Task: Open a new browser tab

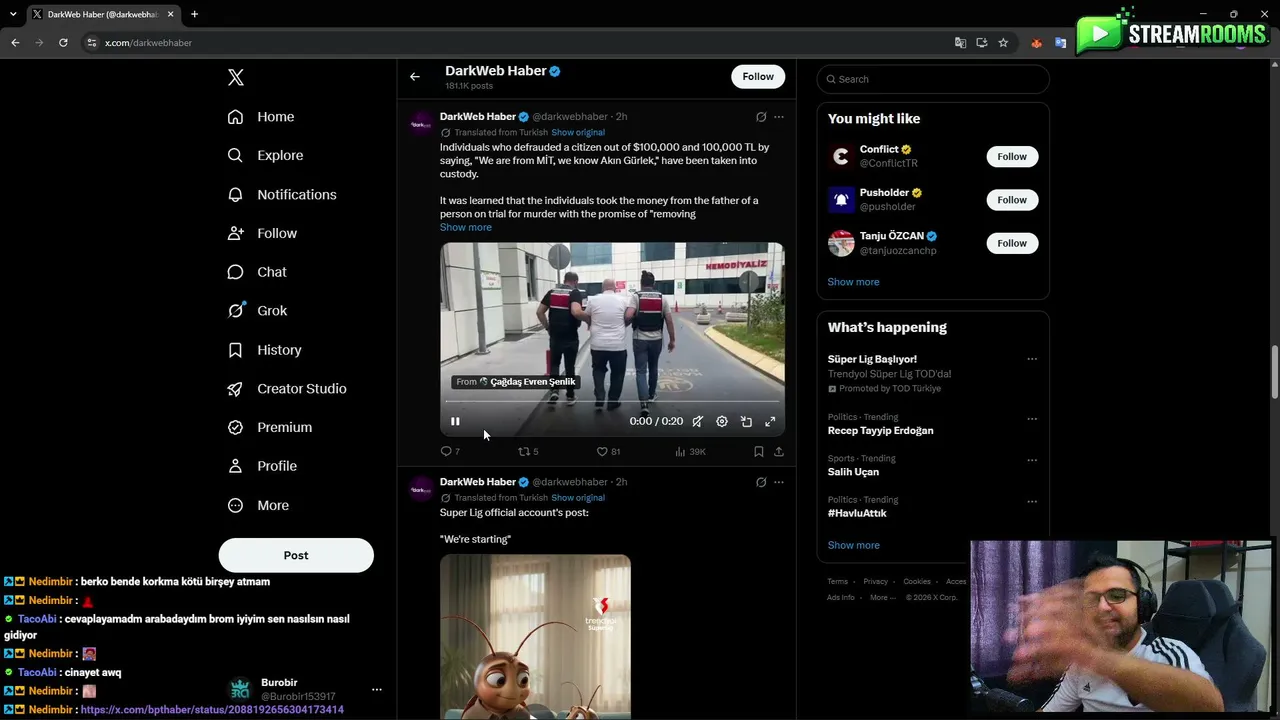Action: tap(194, 14)
